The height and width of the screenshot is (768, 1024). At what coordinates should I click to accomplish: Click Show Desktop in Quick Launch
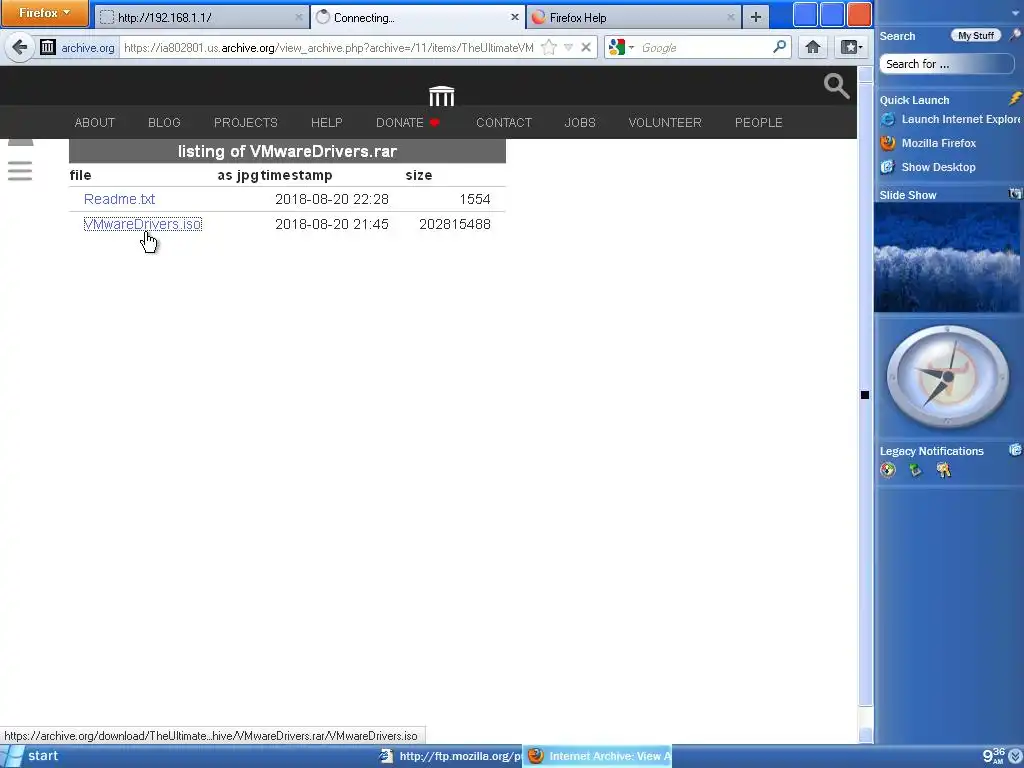click(928, 167)
